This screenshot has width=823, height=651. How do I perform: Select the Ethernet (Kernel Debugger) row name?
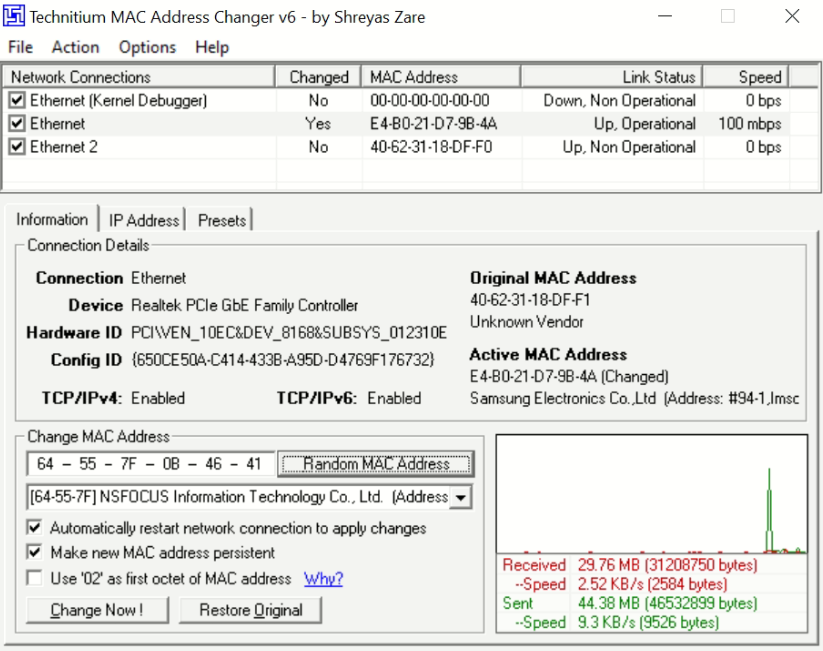pos(118,100)
